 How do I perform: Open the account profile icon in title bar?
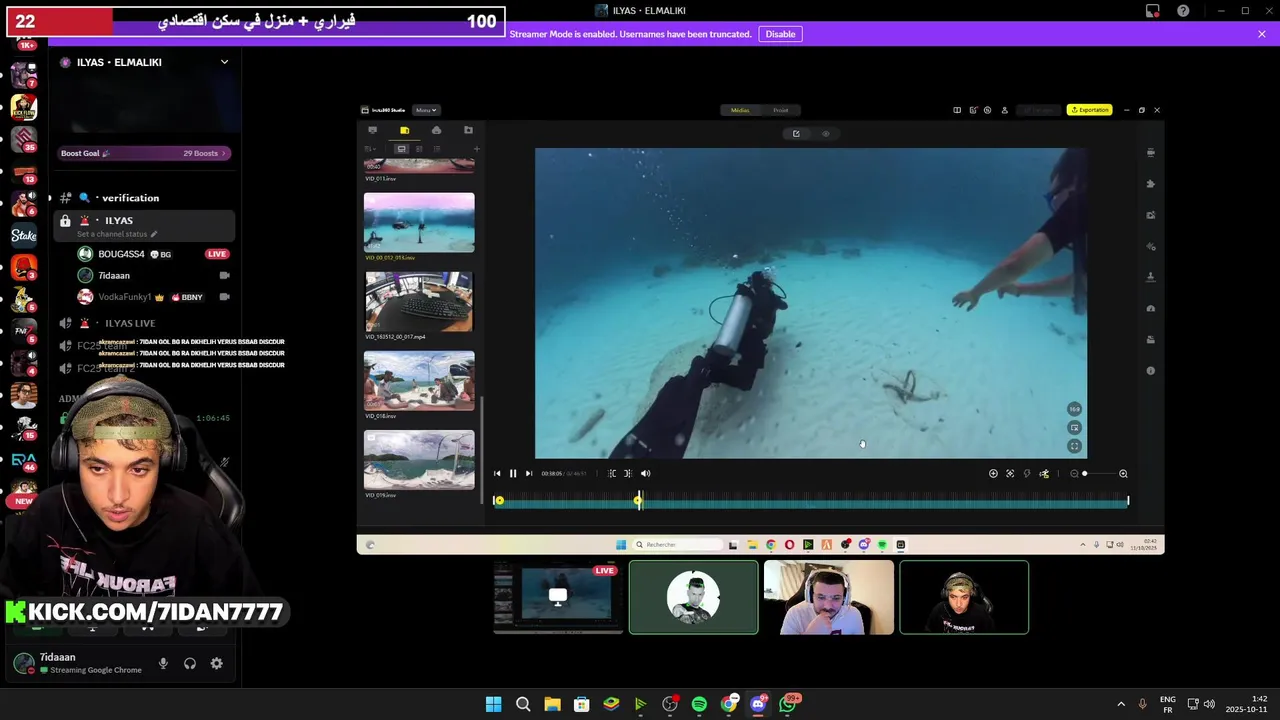click(x=1004, y=110)
